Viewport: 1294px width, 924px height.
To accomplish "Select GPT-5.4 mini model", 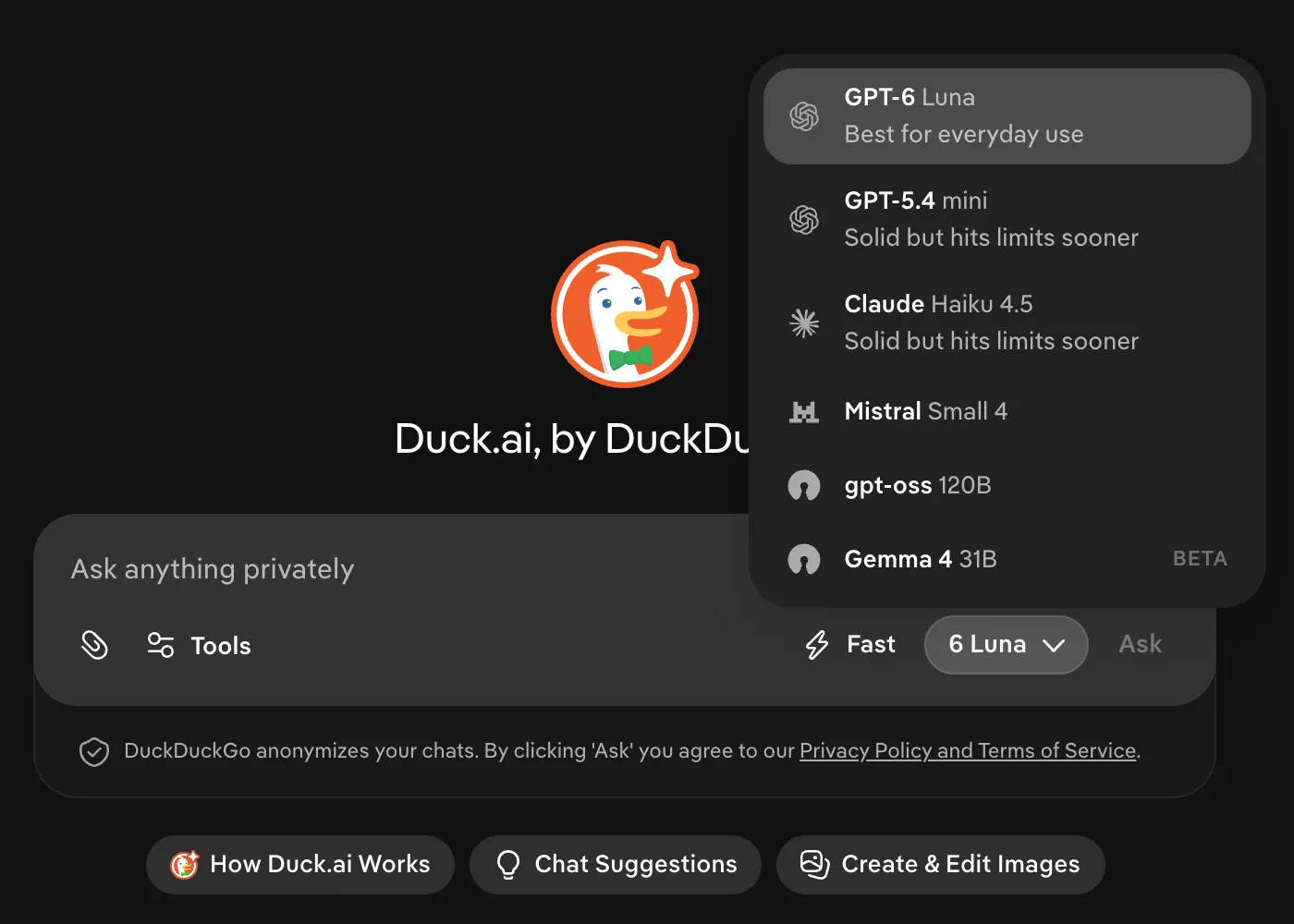I will [x=1007, y=220].
